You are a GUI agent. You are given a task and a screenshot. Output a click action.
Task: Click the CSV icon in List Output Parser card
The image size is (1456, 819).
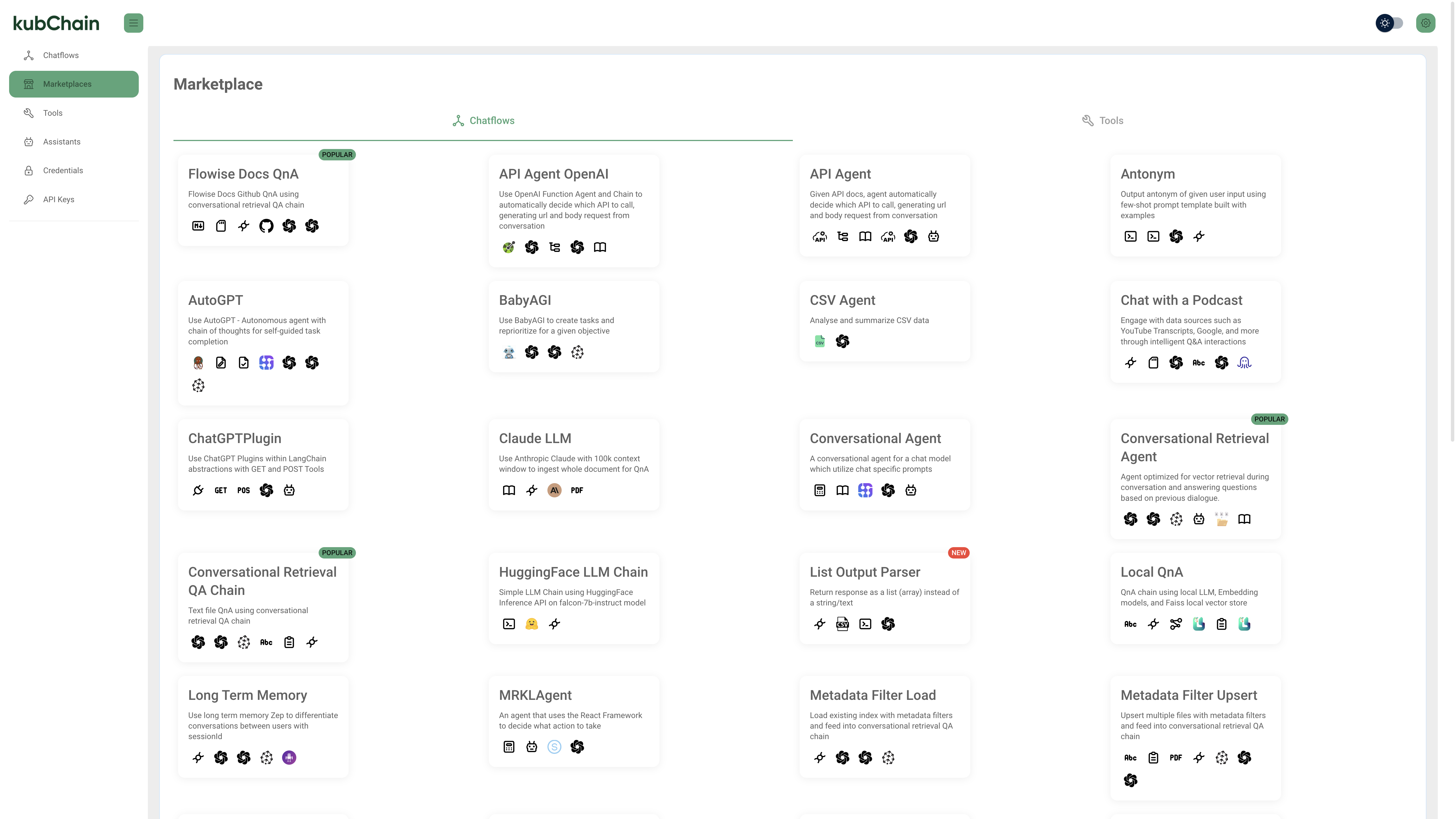point(842,624)
